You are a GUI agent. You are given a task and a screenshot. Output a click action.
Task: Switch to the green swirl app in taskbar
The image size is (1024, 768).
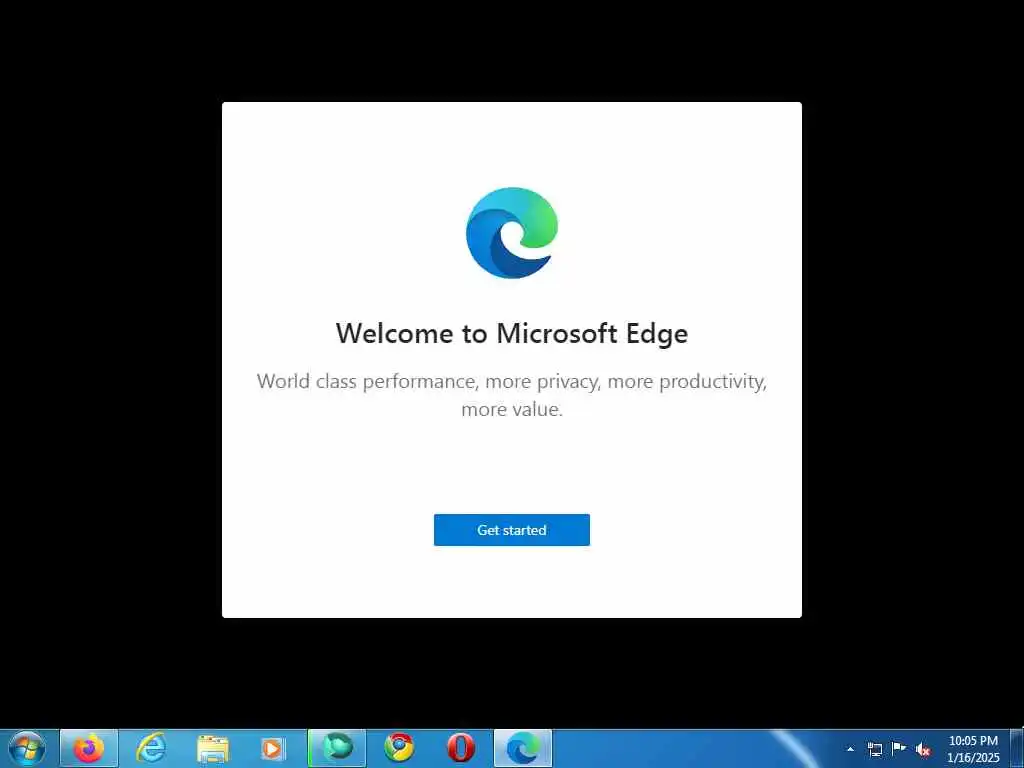337,748
